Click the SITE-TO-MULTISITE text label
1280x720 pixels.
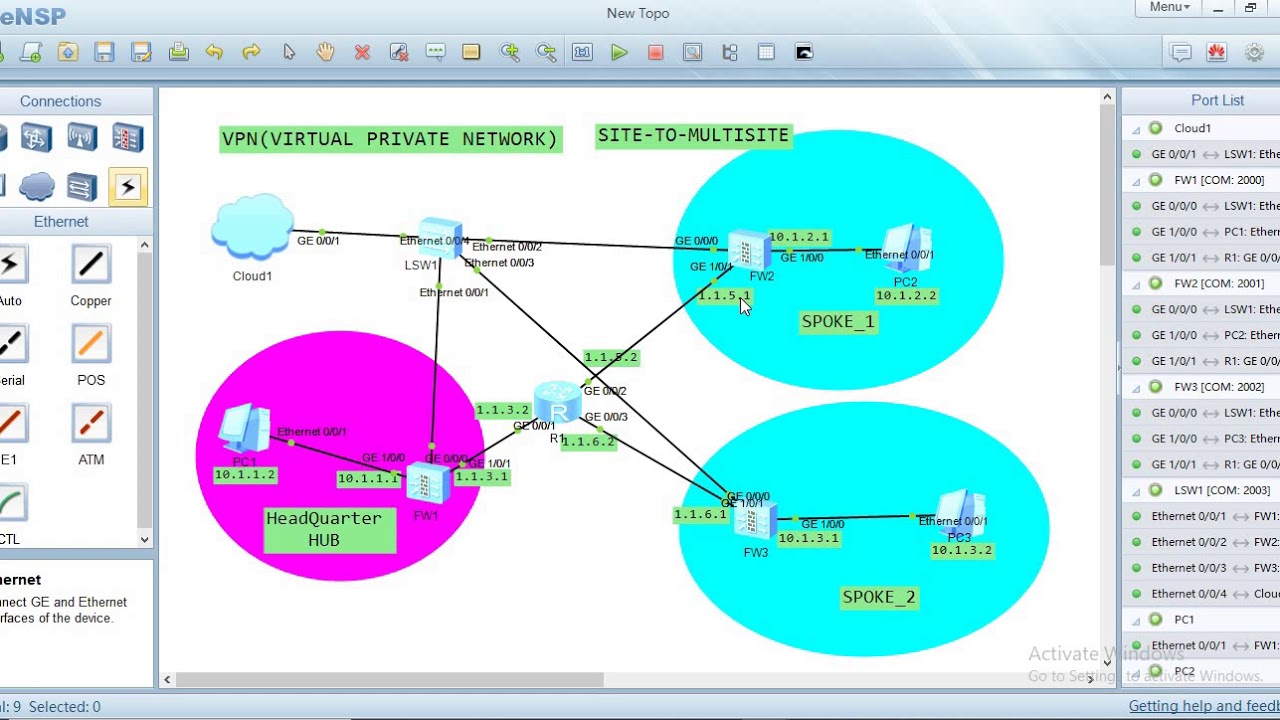(x=693, y=135)
